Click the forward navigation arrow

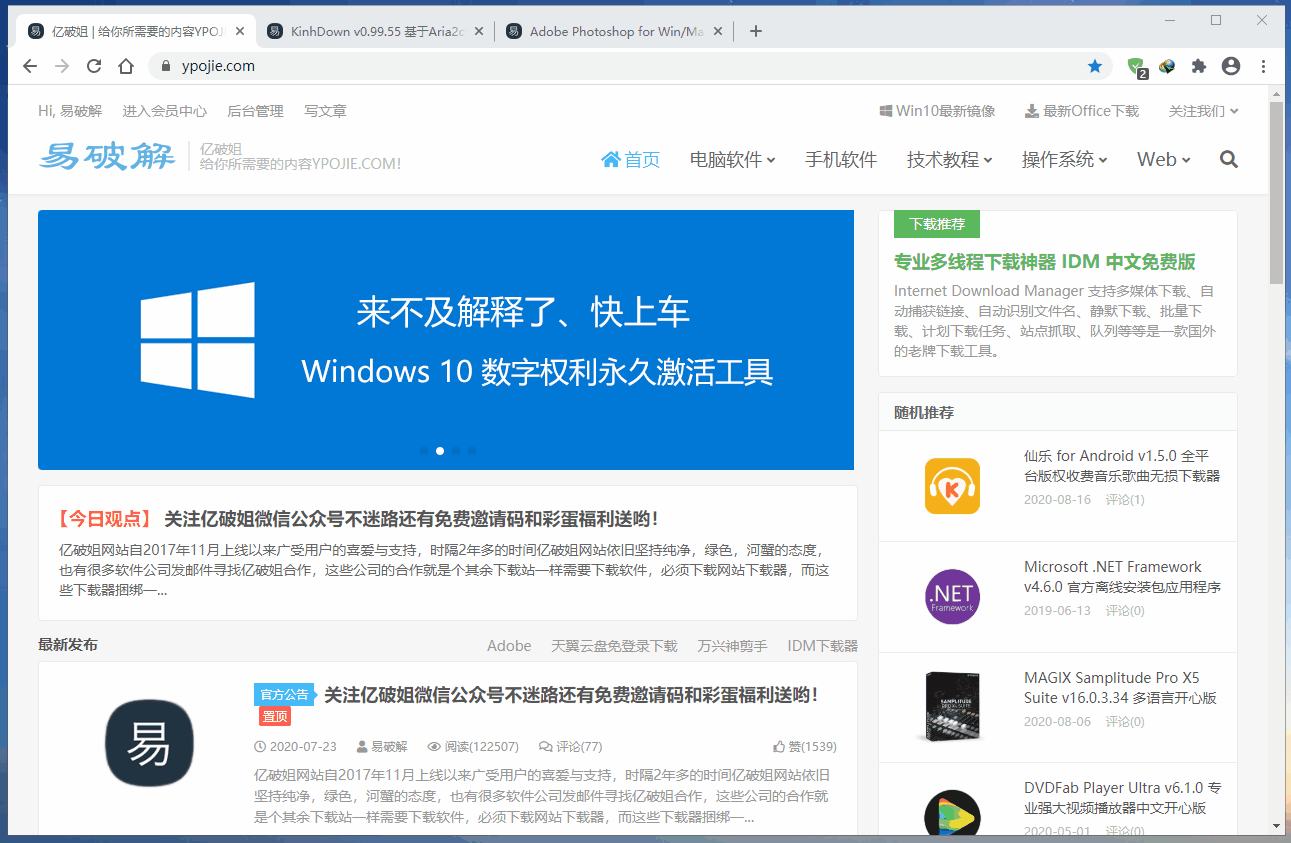[62, 66]
